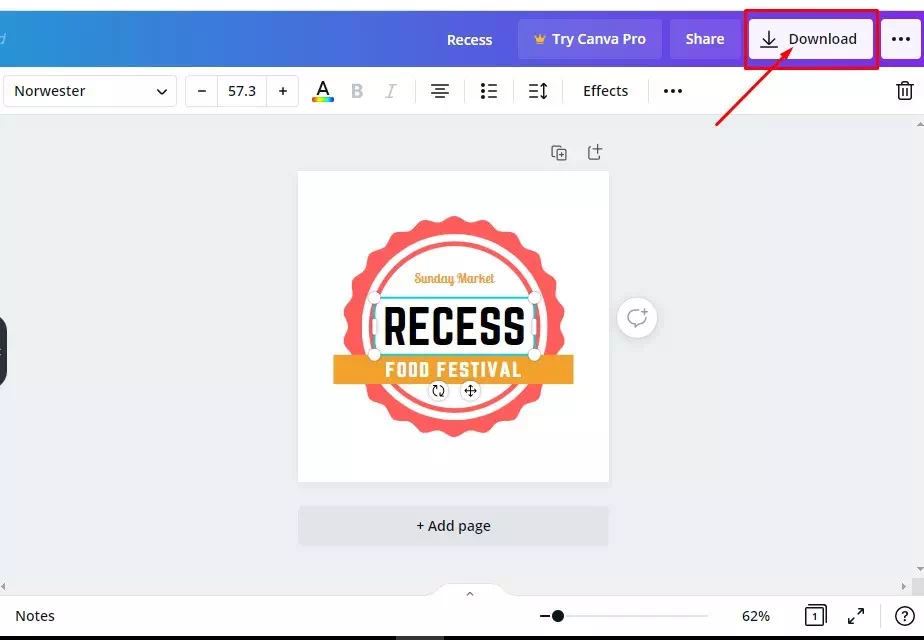924x640 pixels.
Task: Add a new page using the plus-page icon
Action: 595,152
